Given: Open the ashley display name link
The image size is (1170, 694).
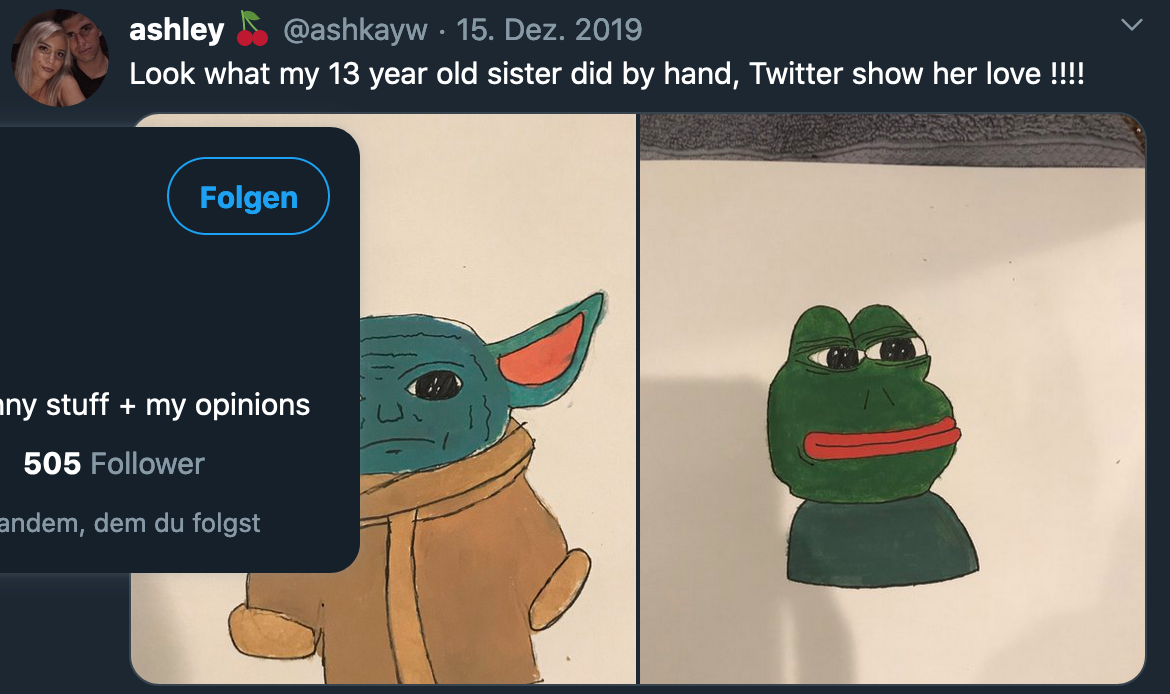Looking at the screenshot, I should (177, 30).
